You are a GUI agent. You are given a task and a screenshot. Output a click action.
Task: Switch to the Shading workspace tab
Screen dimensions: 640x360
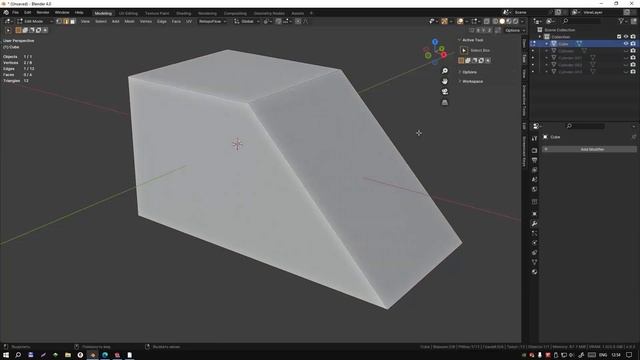(183, 13)
